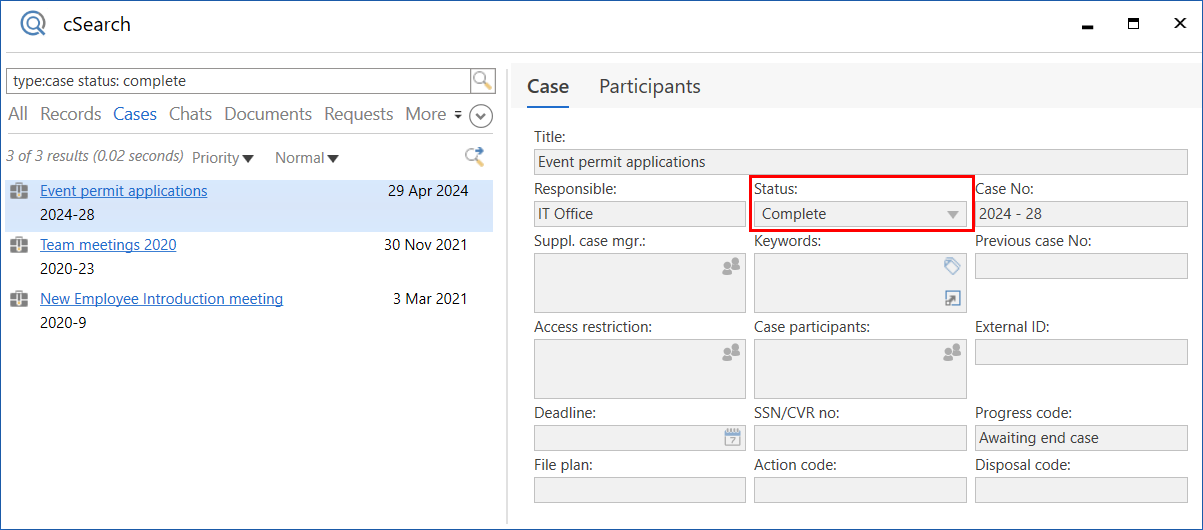Click case number 2020-9 text
This screenshot has height=530, width=1203.
tap(63, 323)
